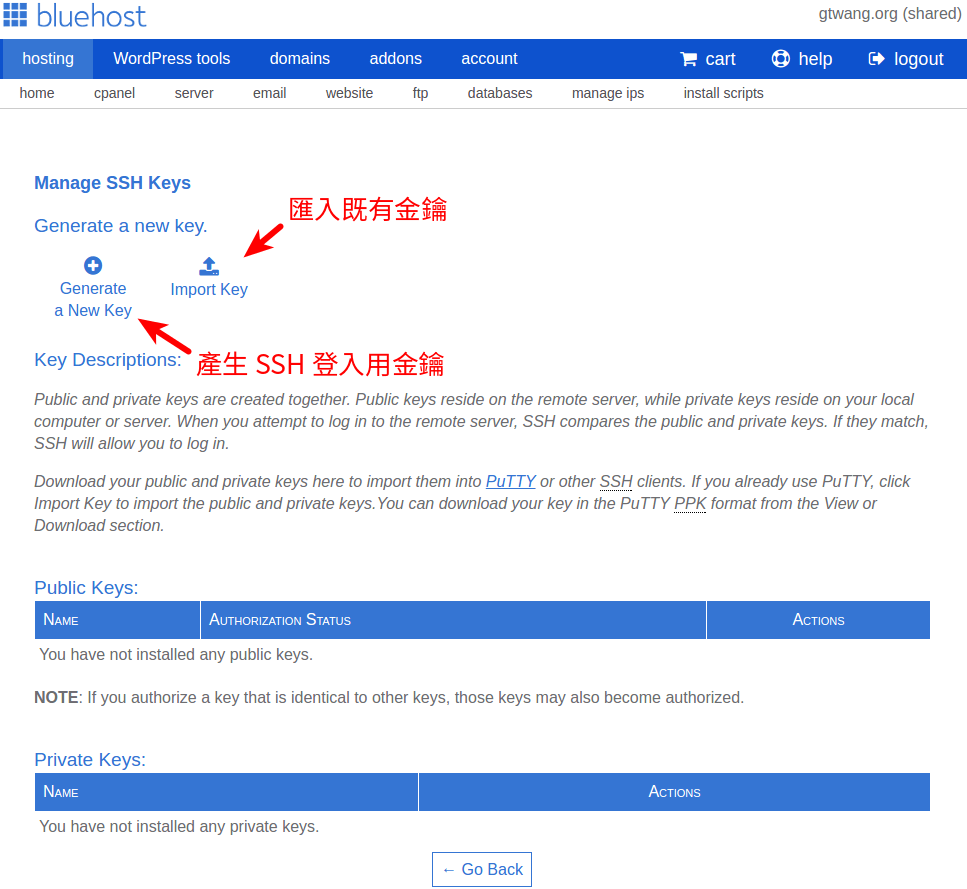
Task: Click the bluehost grid logo icon
Action: click(16, 16)
